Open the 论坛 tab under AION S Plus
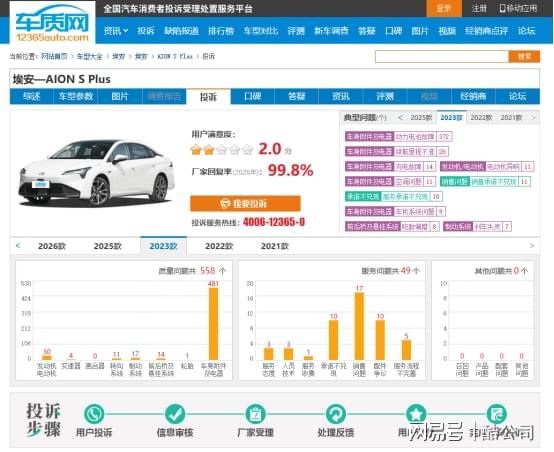Viewport: 554px width, 452px height. click(518, 96)
